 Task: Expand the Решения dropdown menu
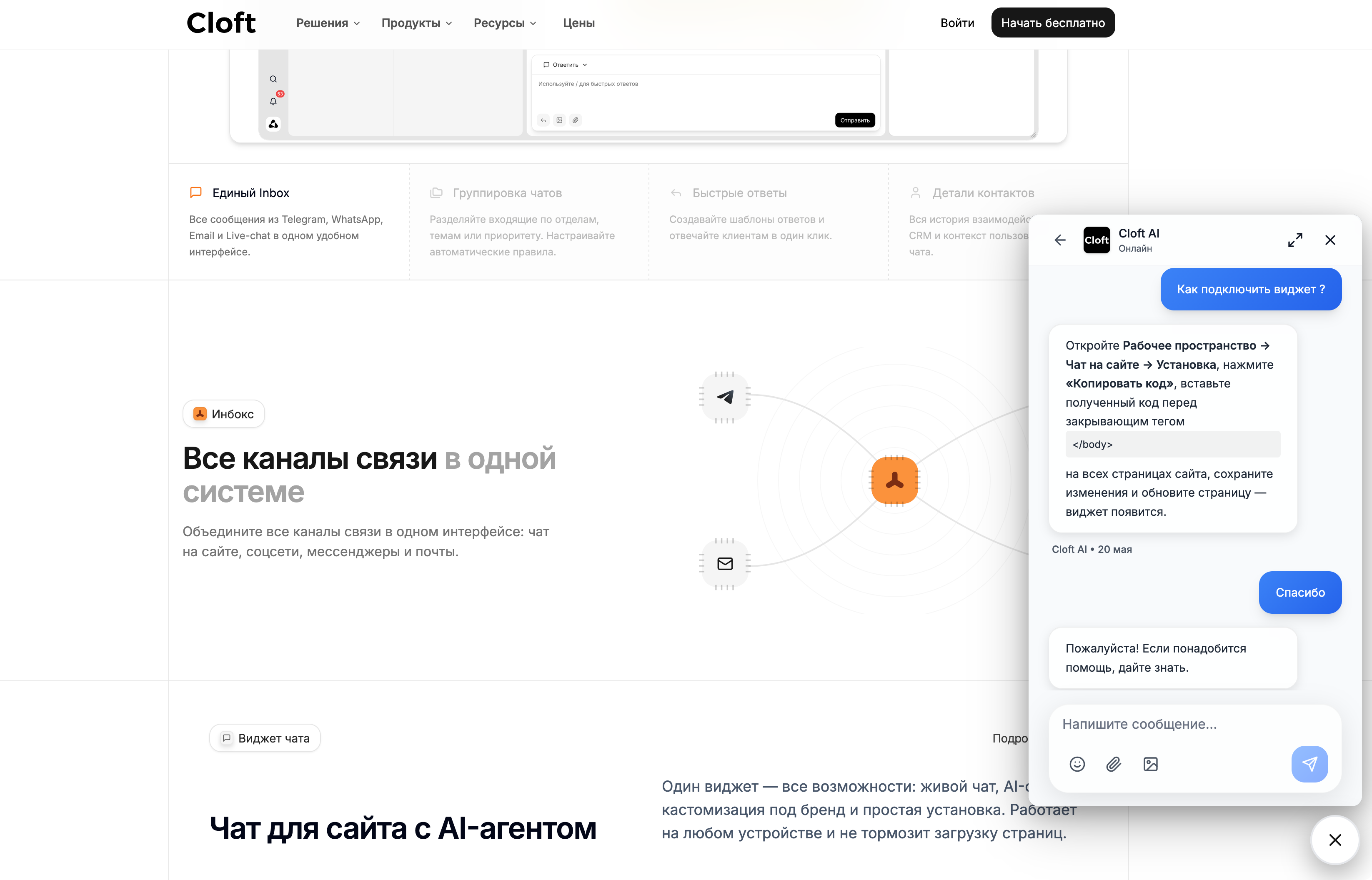(328, 23)
